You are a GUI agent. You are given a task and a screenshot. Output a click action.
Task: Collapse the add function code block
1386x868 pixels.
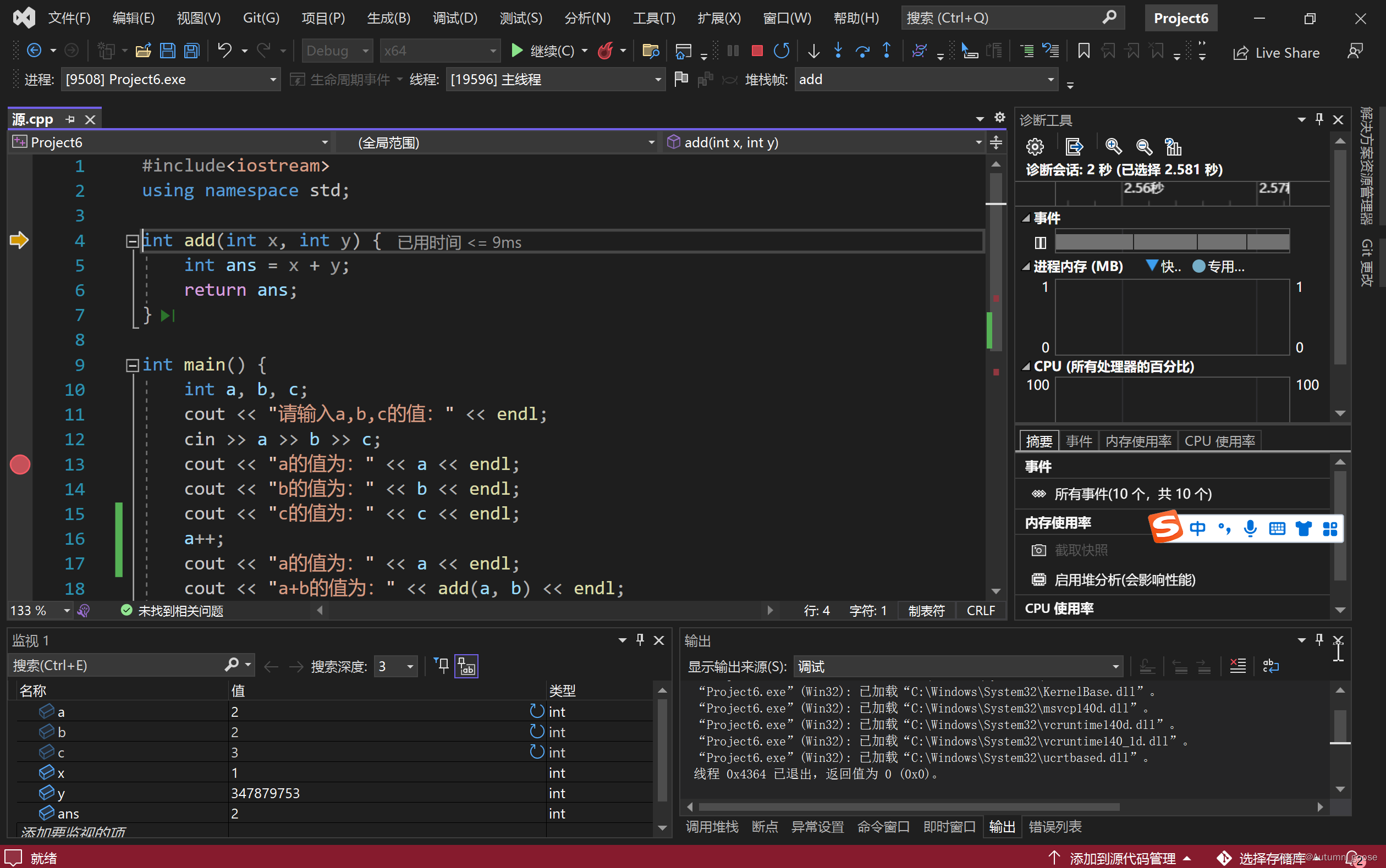click(132, 241)
